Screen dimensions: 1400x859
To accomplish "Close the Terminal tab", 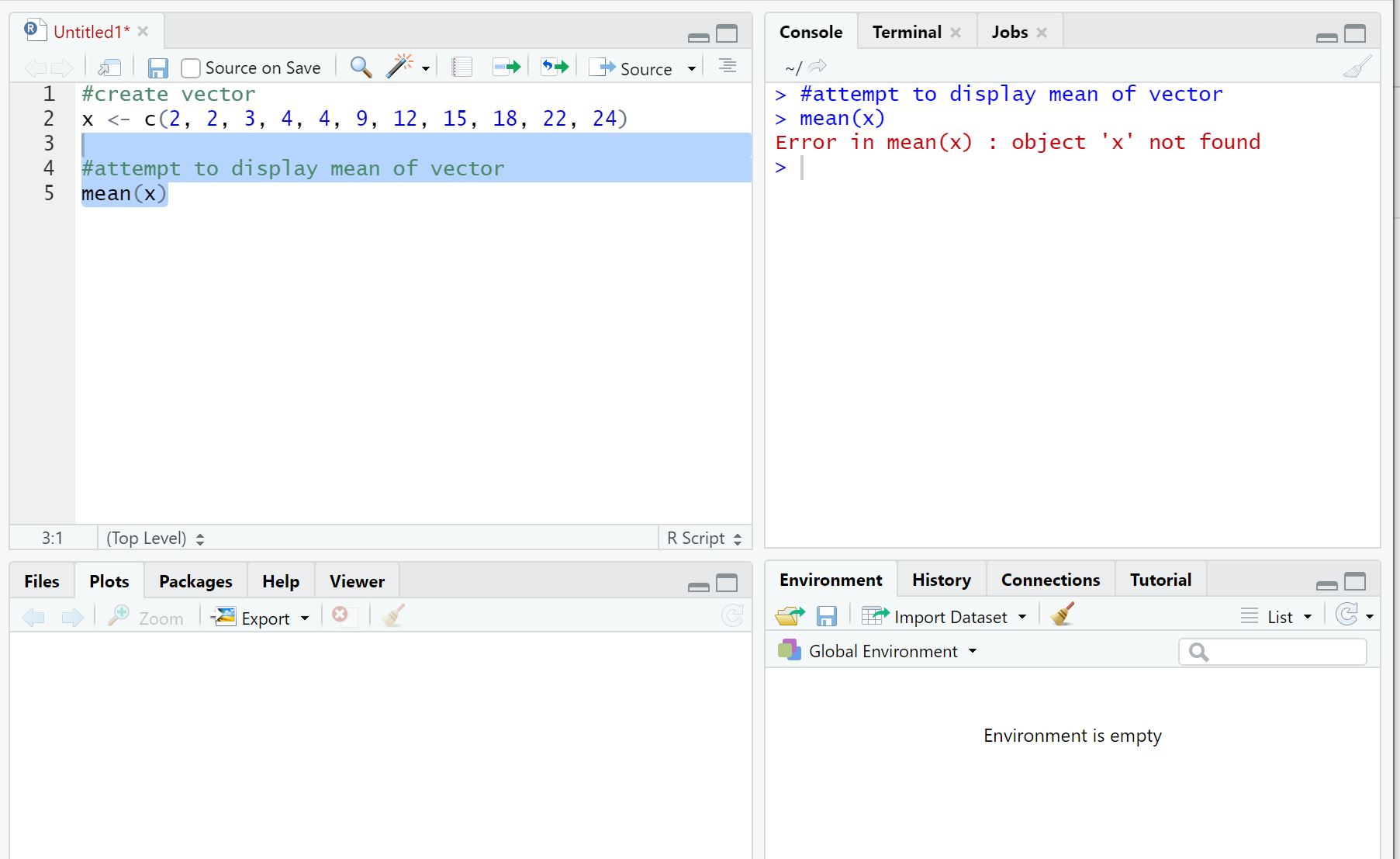I will click(956, 33).
